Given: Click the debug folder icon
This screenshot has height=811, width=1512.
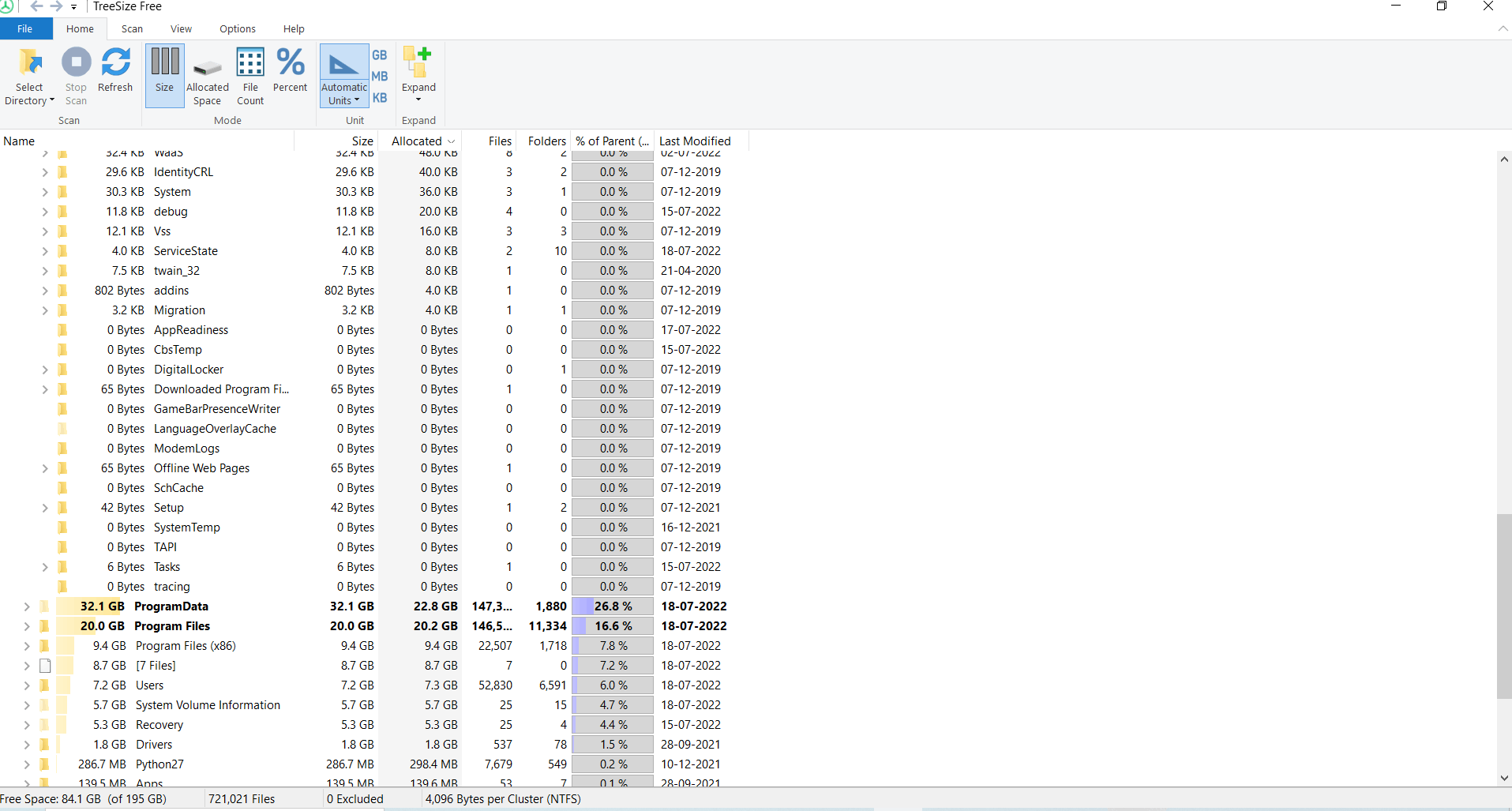Looking at the screenshot, I should click(63, 212).
